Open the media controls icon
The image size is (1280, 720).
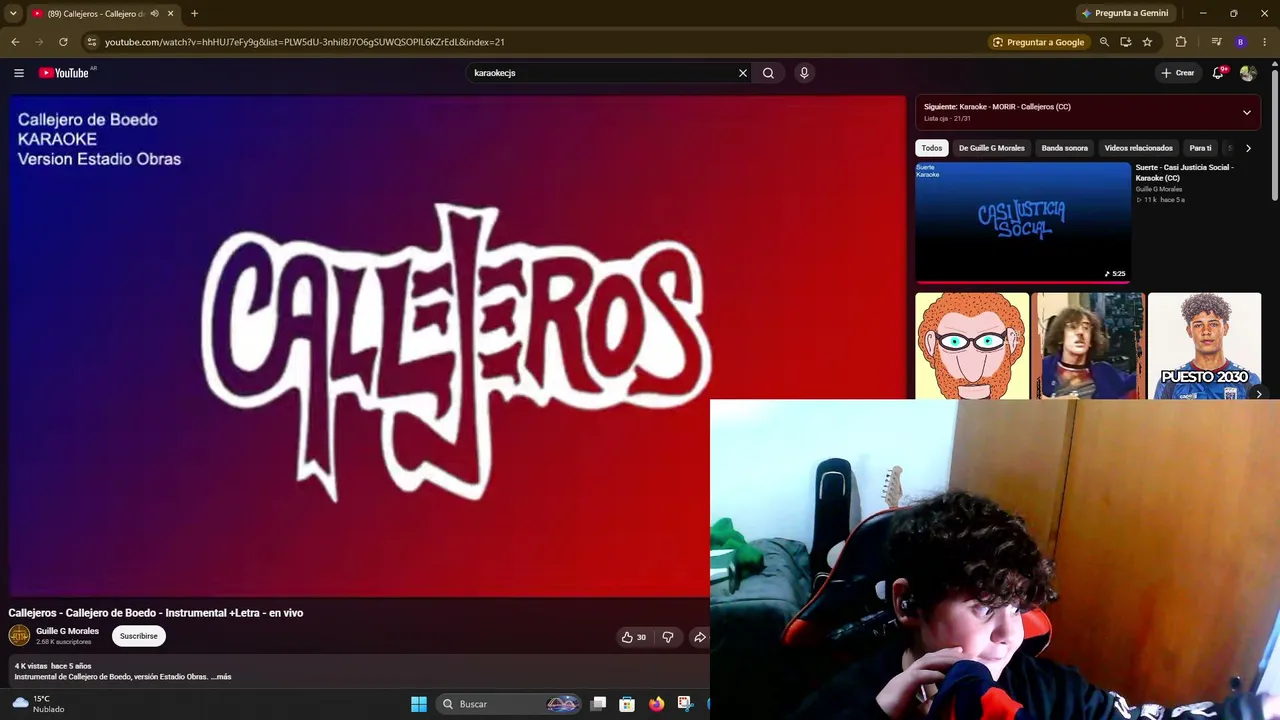point(1216,42)
